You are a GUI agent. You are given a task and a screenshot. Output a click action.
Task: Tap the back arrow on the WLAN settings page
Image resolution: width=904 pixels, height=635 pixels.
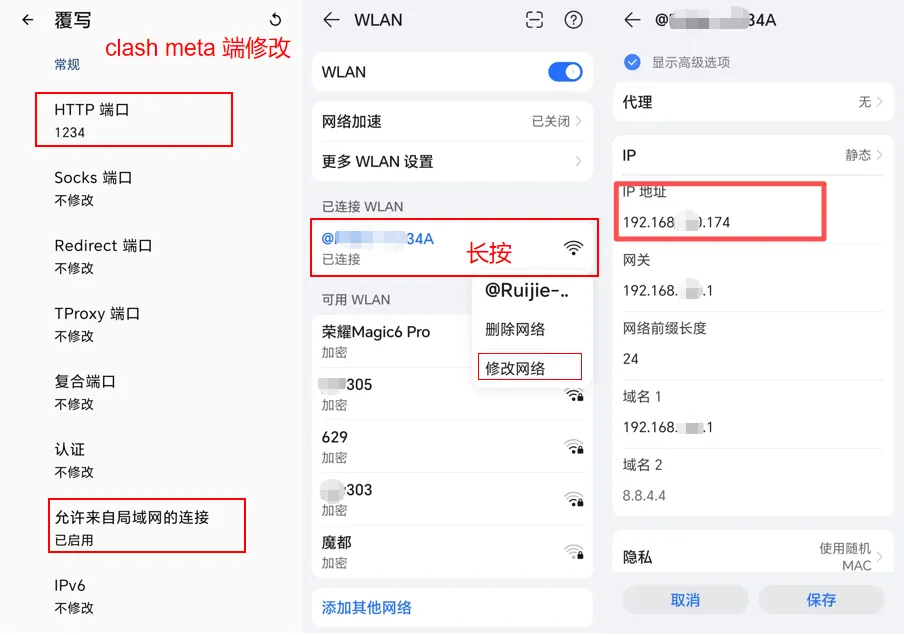(330, 20)
